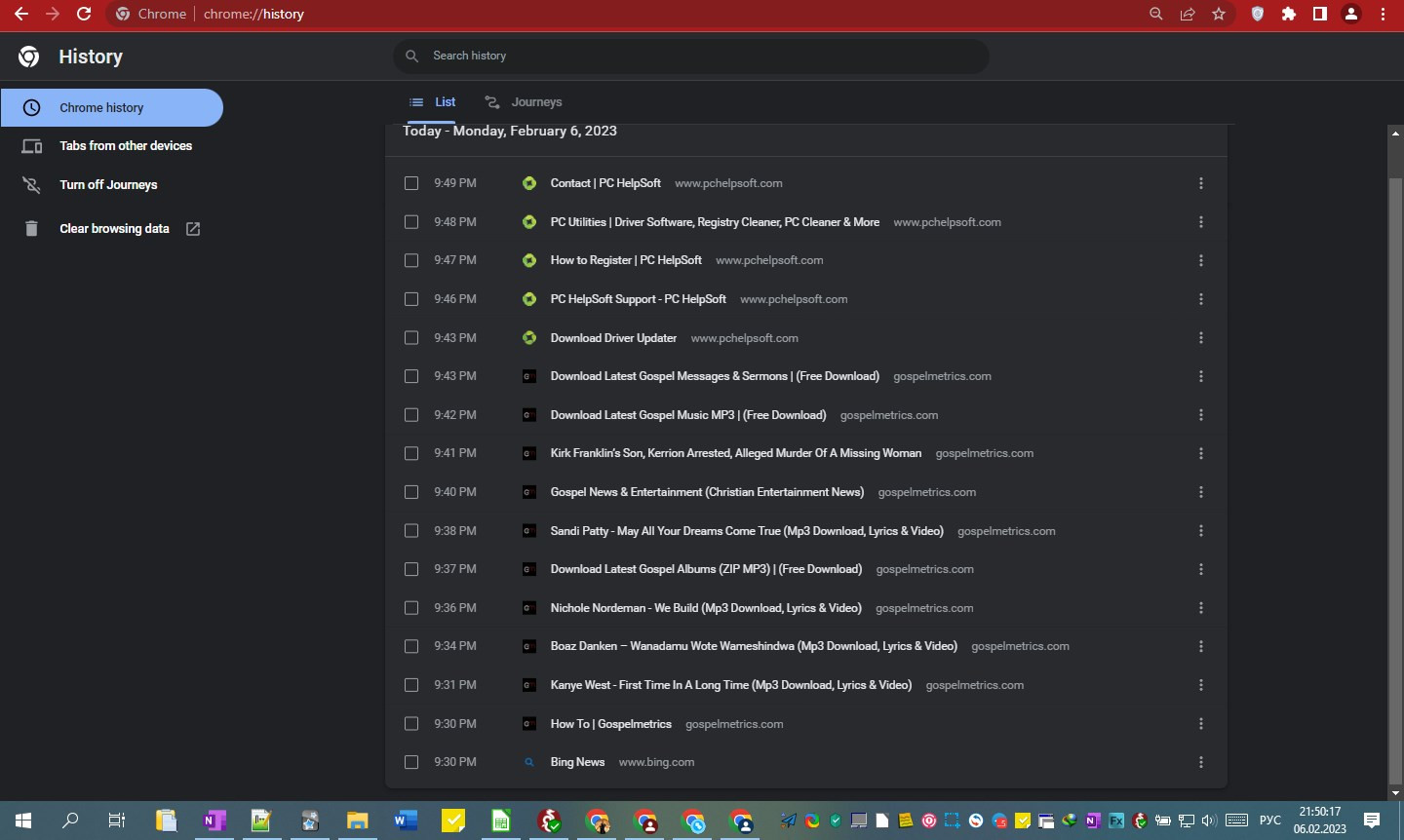
Task: Show more actions for Gospel News & Entertainment
Action: point(1201,492)
